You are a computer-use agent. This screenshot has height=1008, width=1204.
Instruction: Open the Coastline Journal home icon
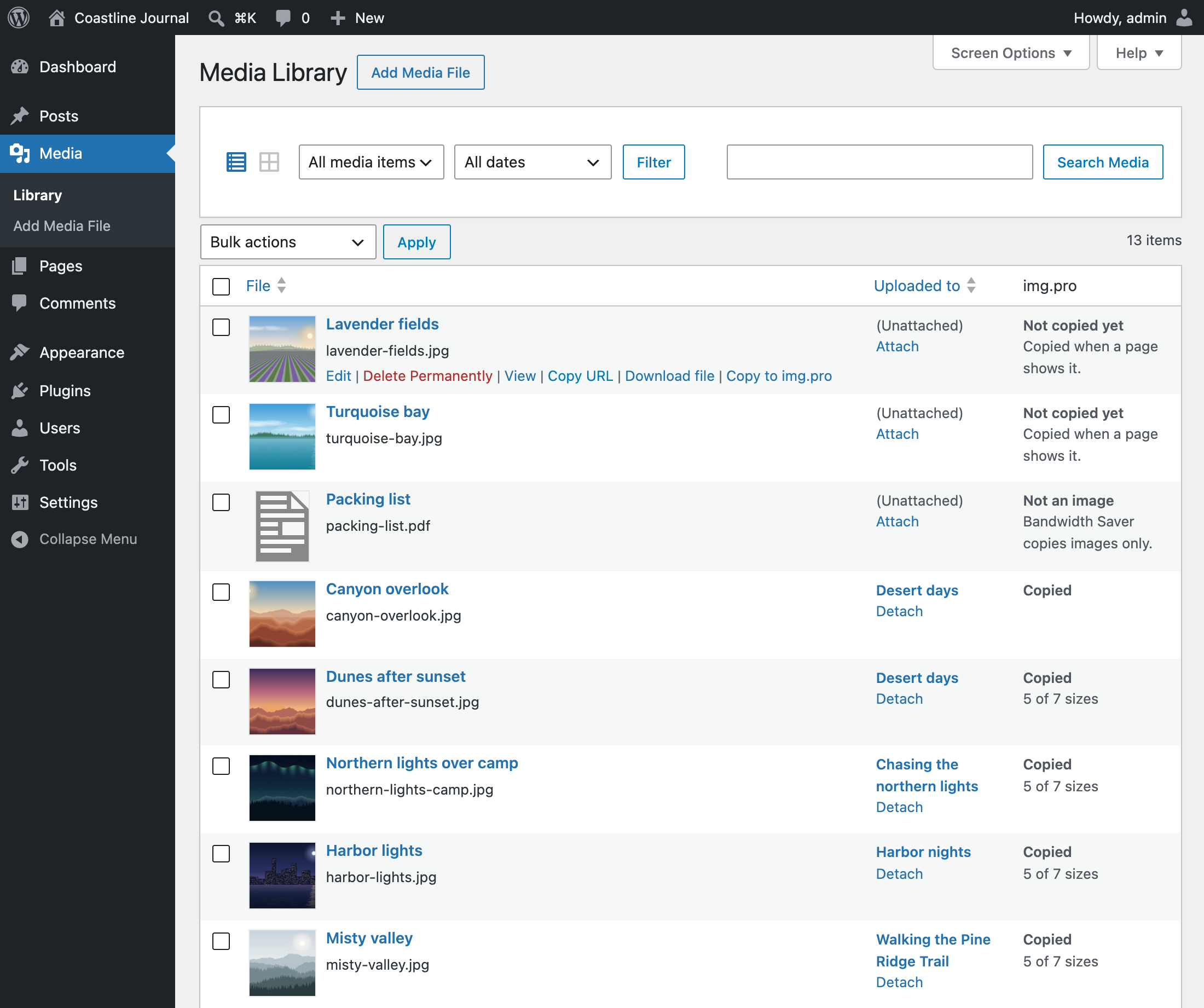click(56, 18)
